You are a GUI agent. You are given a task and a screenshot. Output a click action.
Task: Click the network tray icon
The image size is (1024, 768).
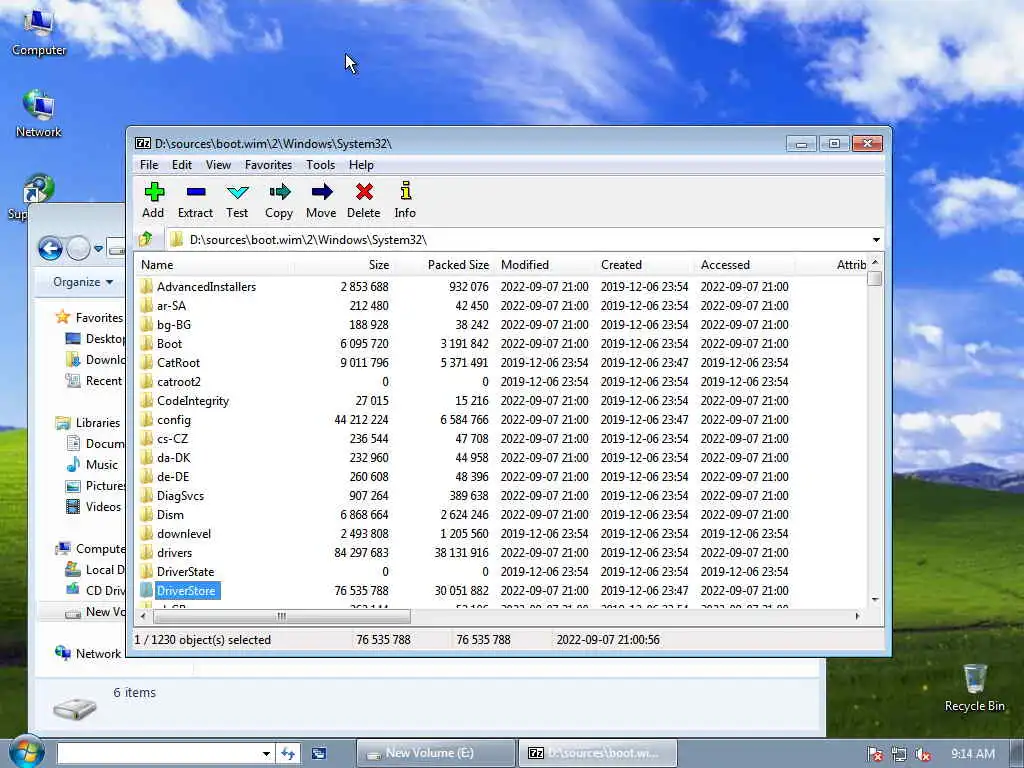point(899,754)
